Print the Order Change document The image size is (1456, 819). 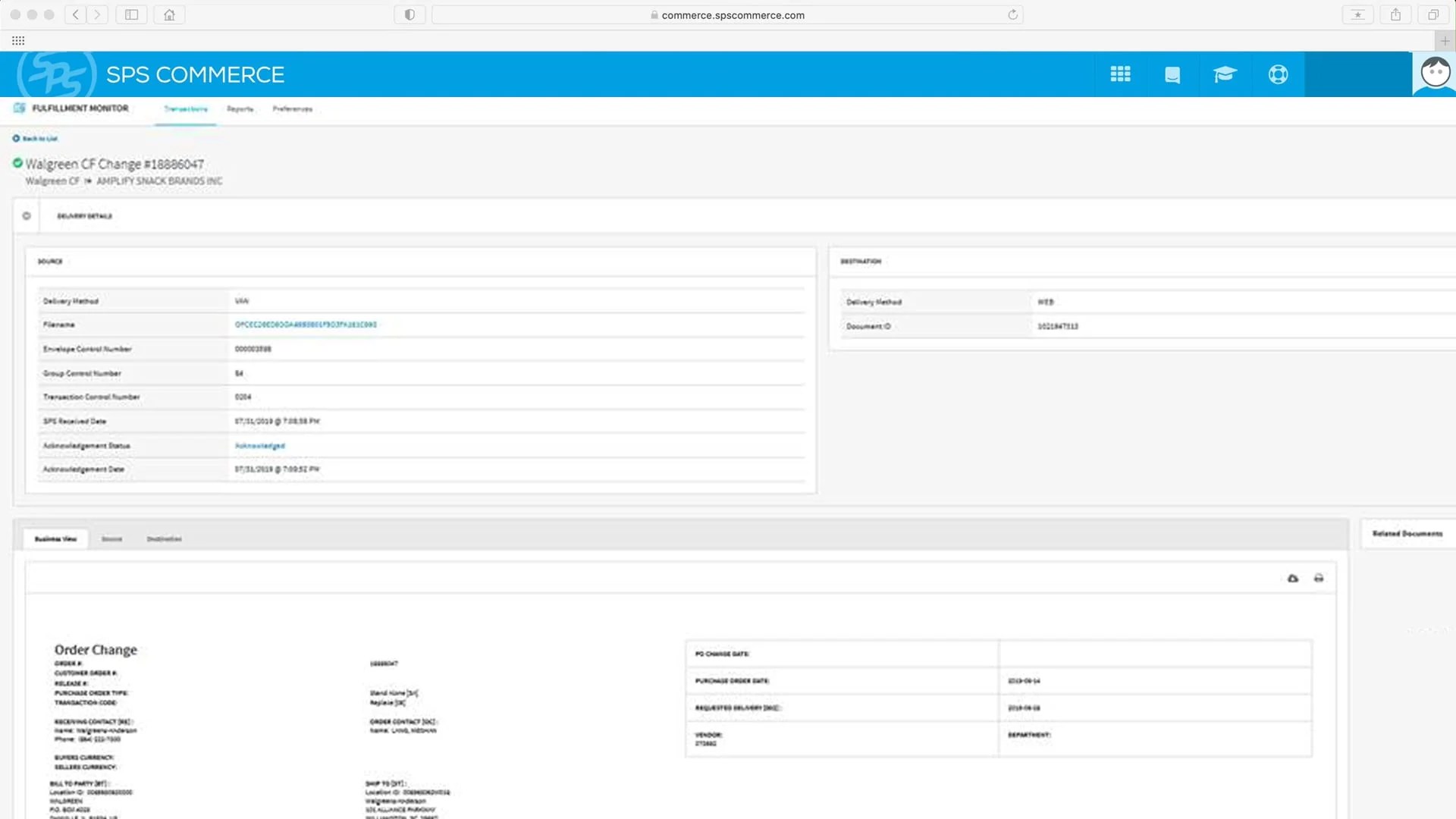pyautogui.click(x=1319, y=578)
